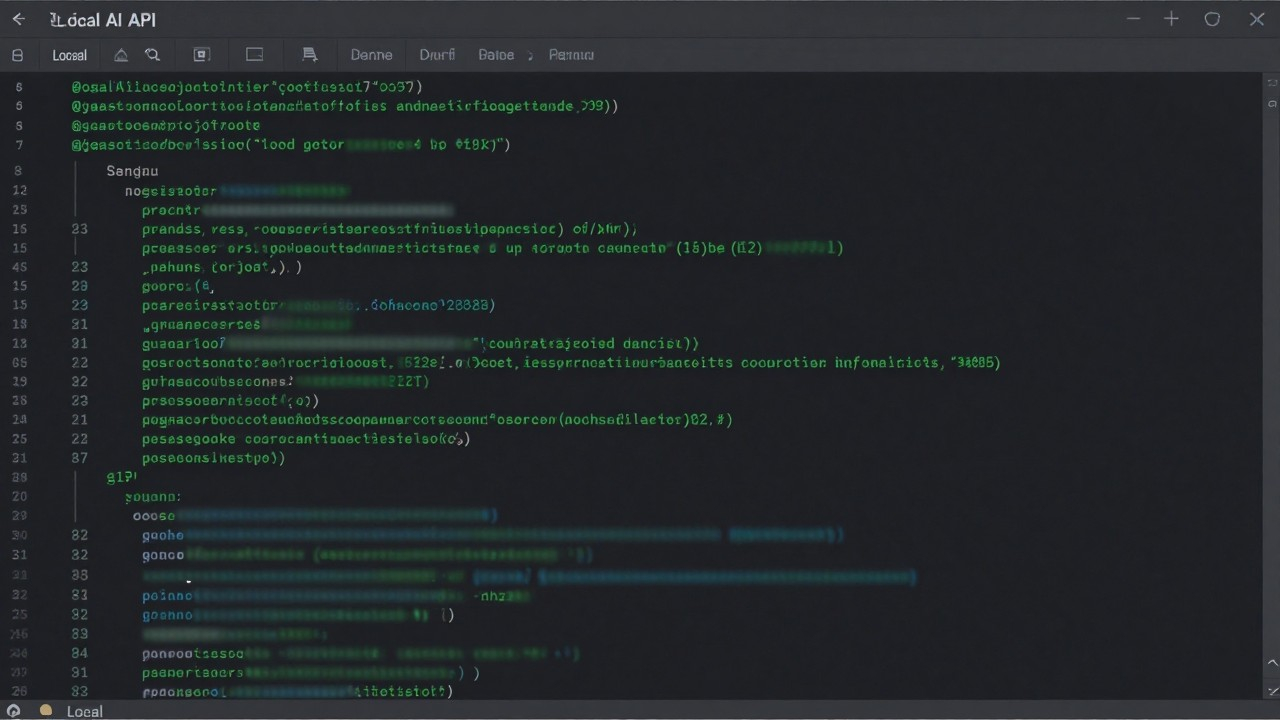Click the tan dot in the status bar
Screen dimensions: 1280x720
pos(45,710)
